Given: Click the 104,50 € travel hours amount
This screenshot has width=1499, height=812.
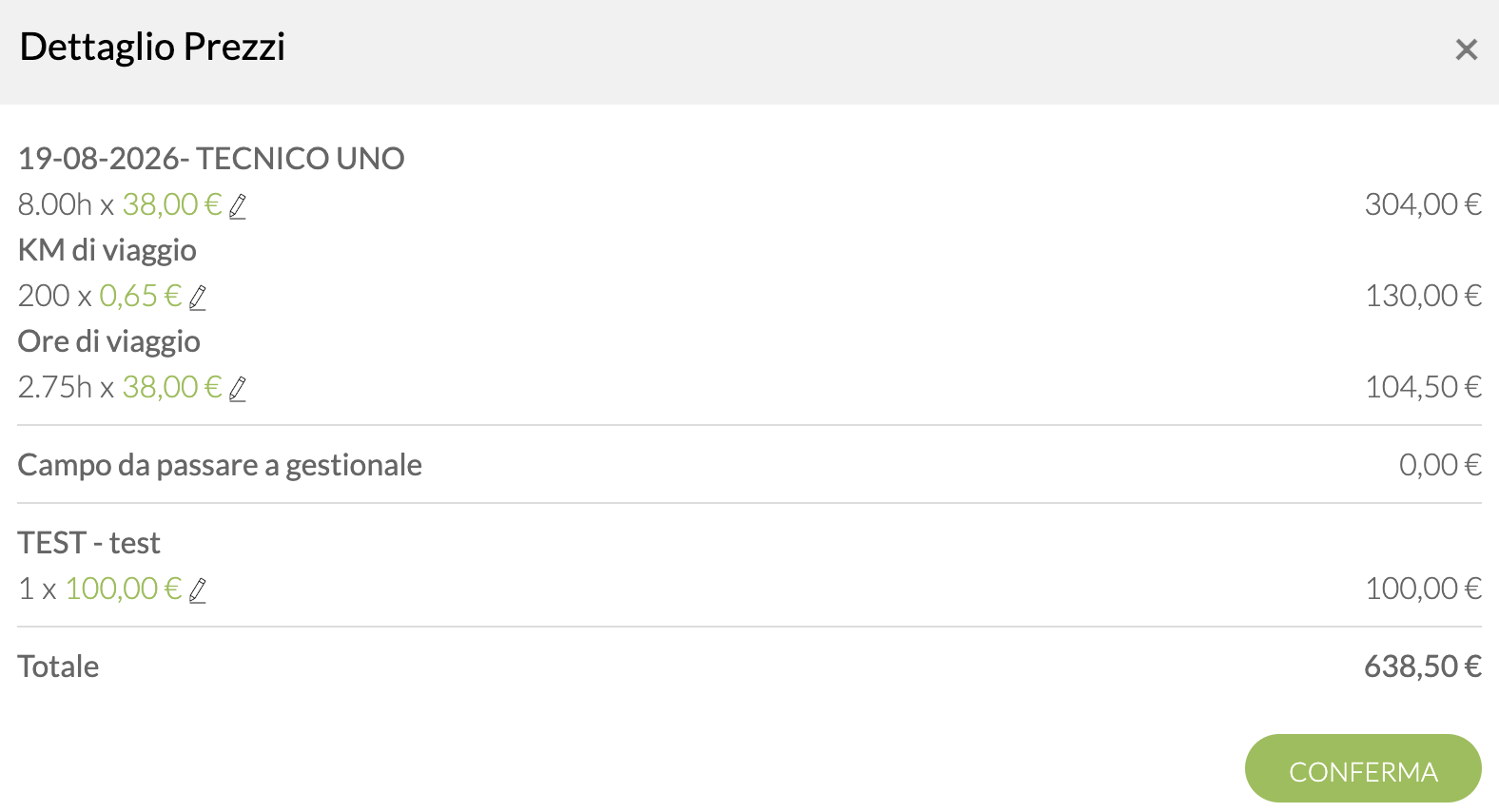Looking at the screenshot, I should (1423, 387).
